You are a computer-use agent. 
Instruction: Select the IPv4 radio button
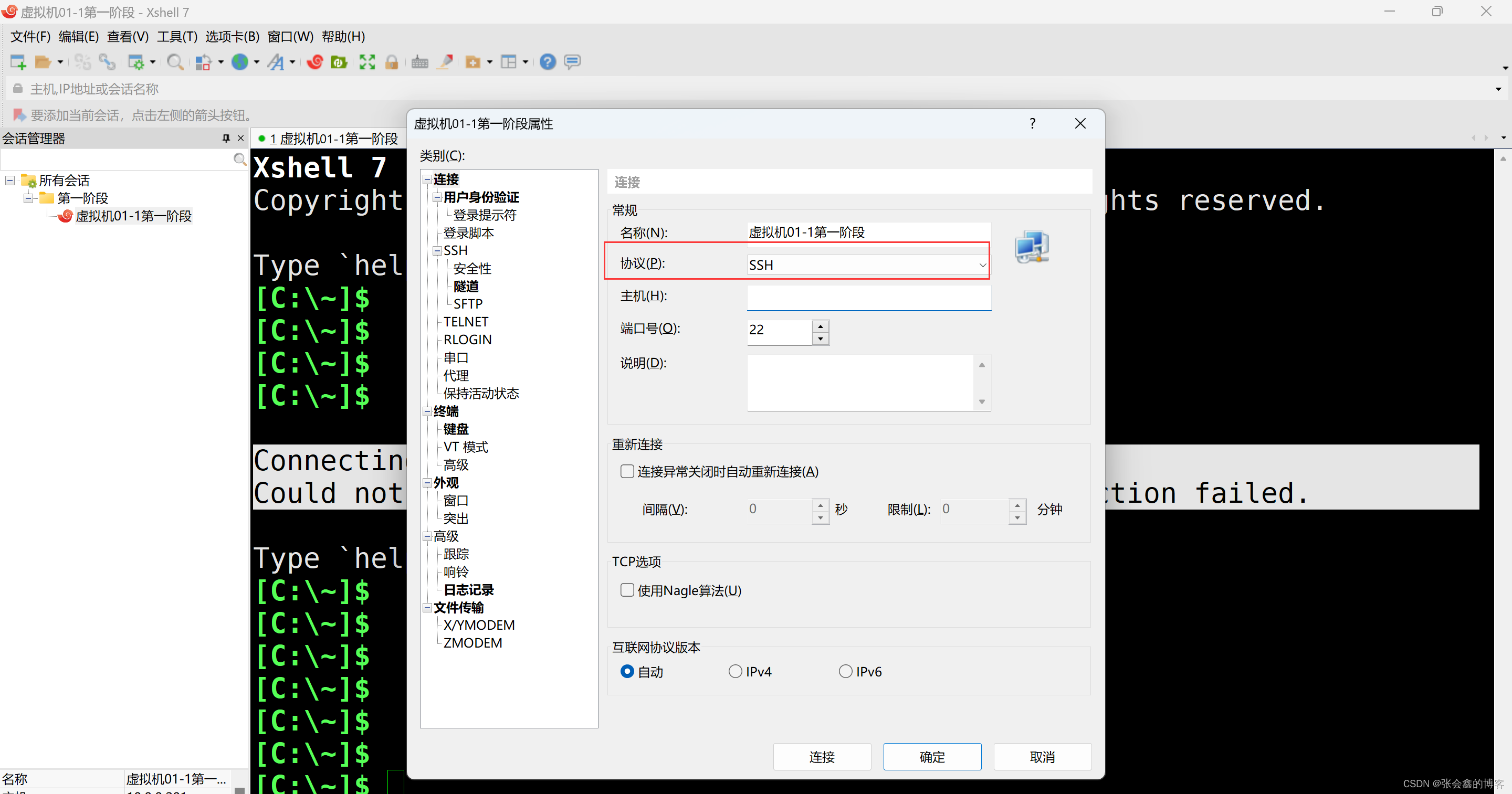click(x=736, y=671)
